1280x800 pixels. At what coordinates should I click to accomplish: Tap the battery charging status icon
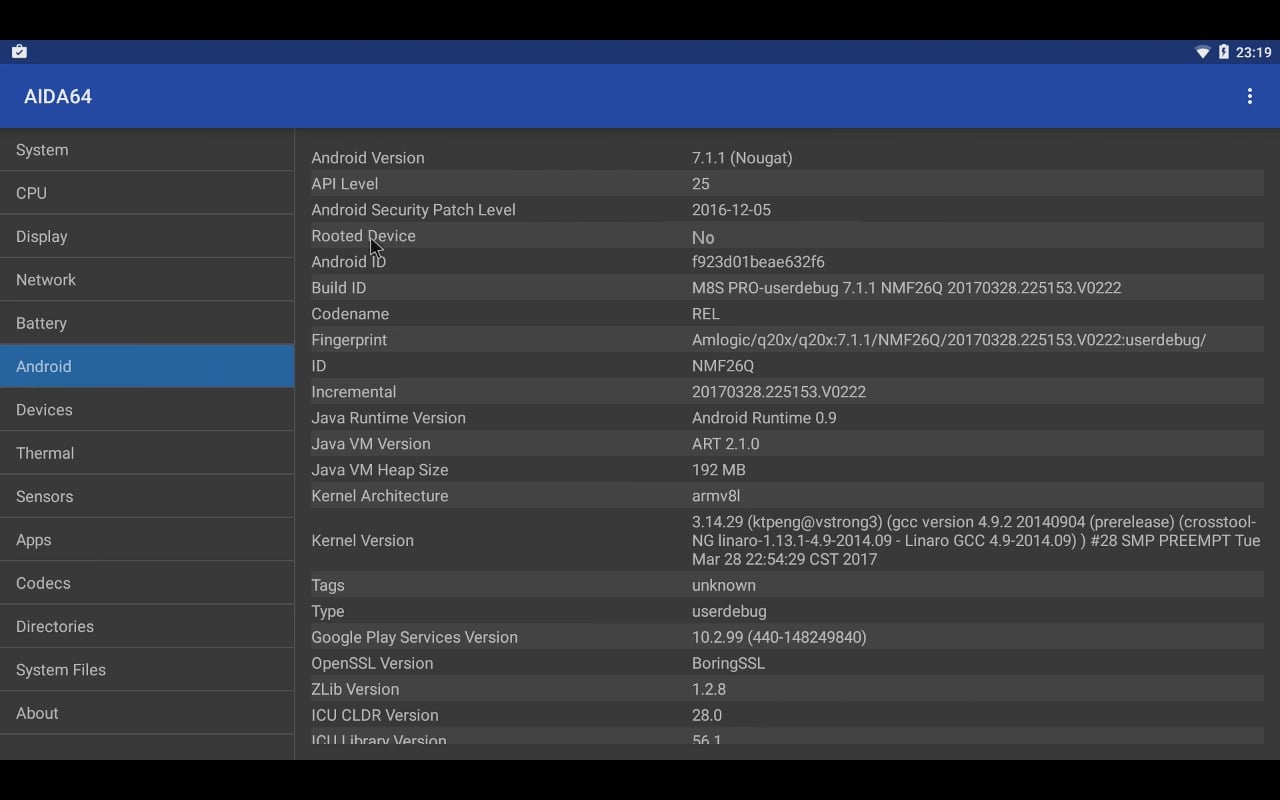(1223, 52)
